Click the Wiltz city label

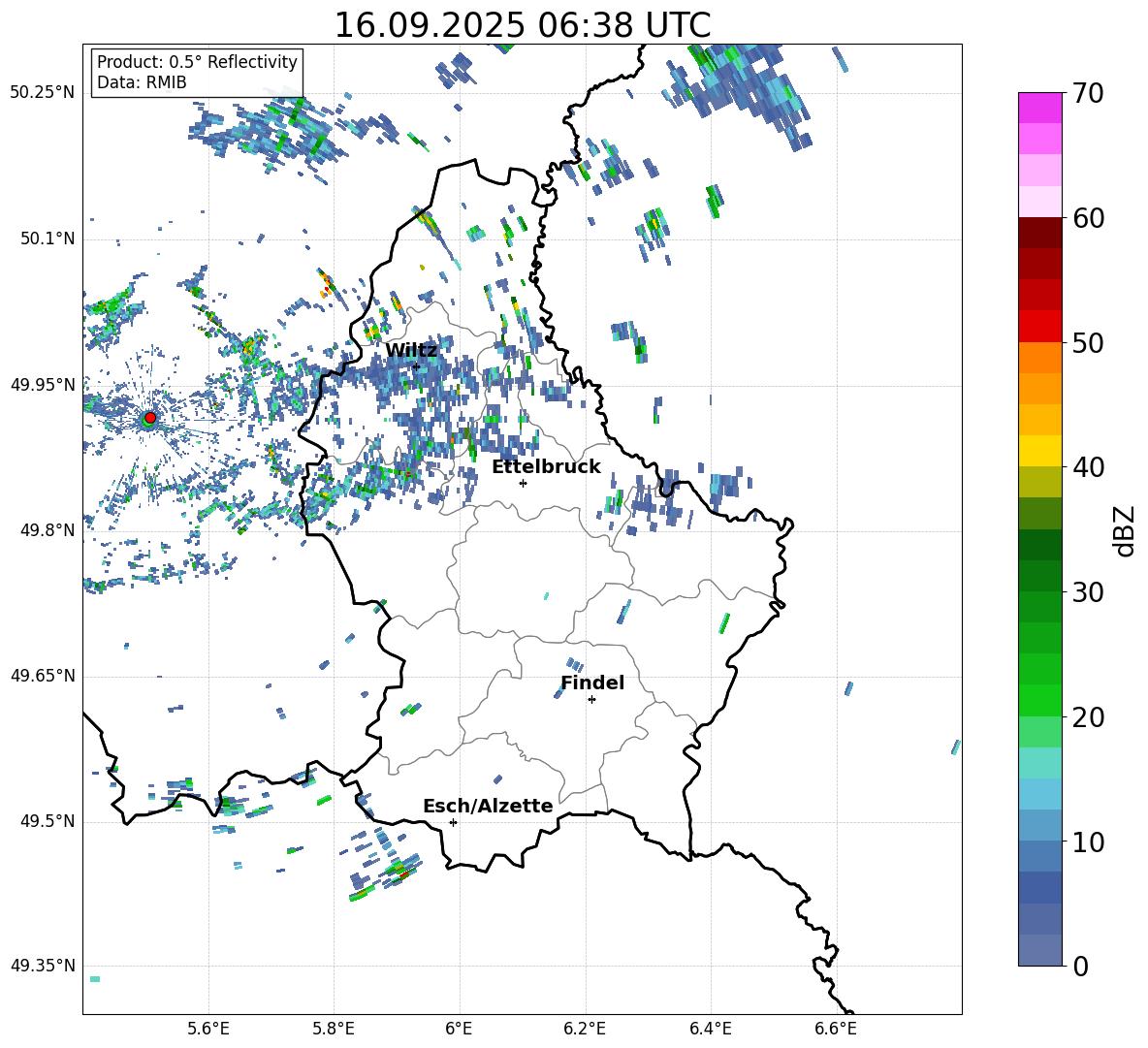pyautogui.click(x=411, y=351)
